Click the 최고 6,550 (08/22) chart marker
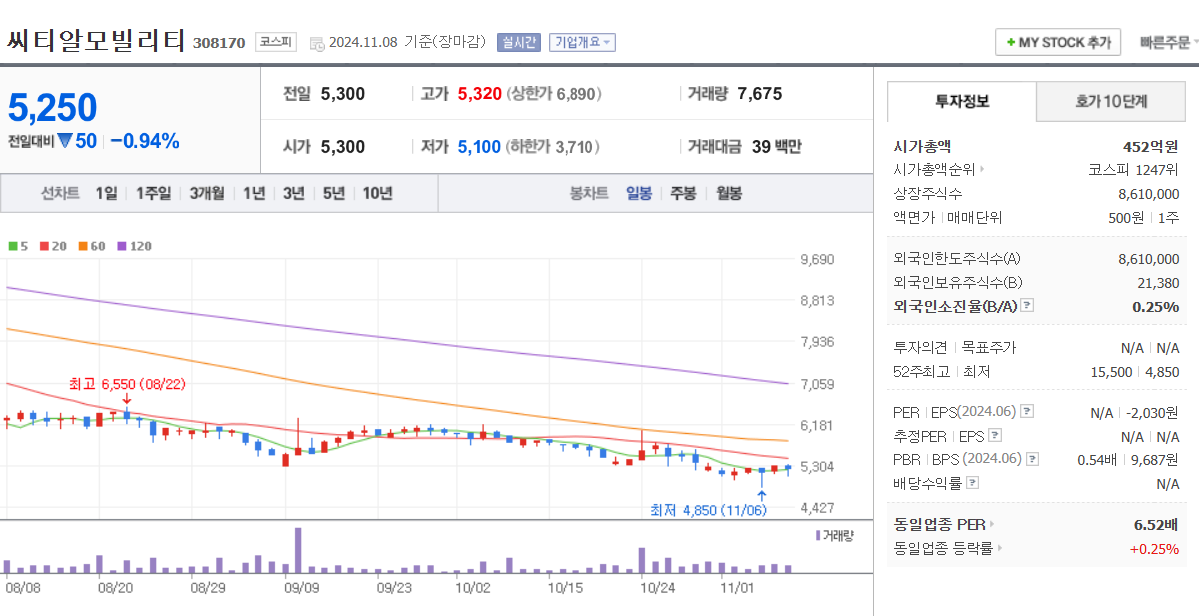Viewport: 1199px width, 616px height. 127,384
